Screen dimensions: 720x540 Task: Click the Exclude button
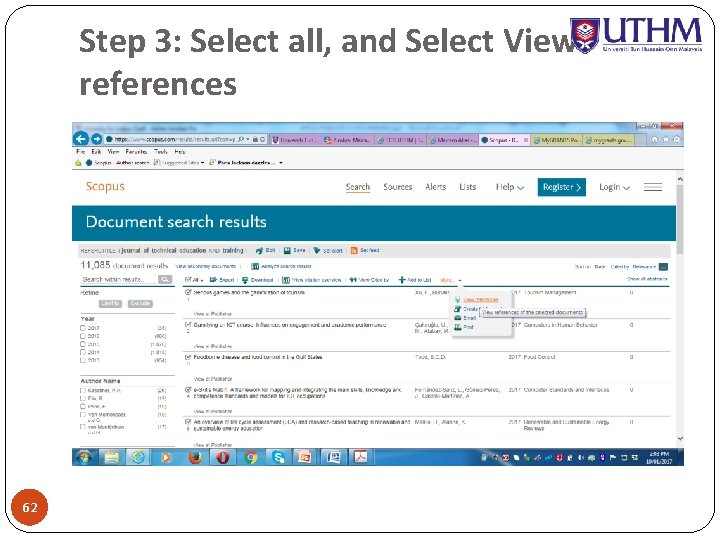coord(140,304)
